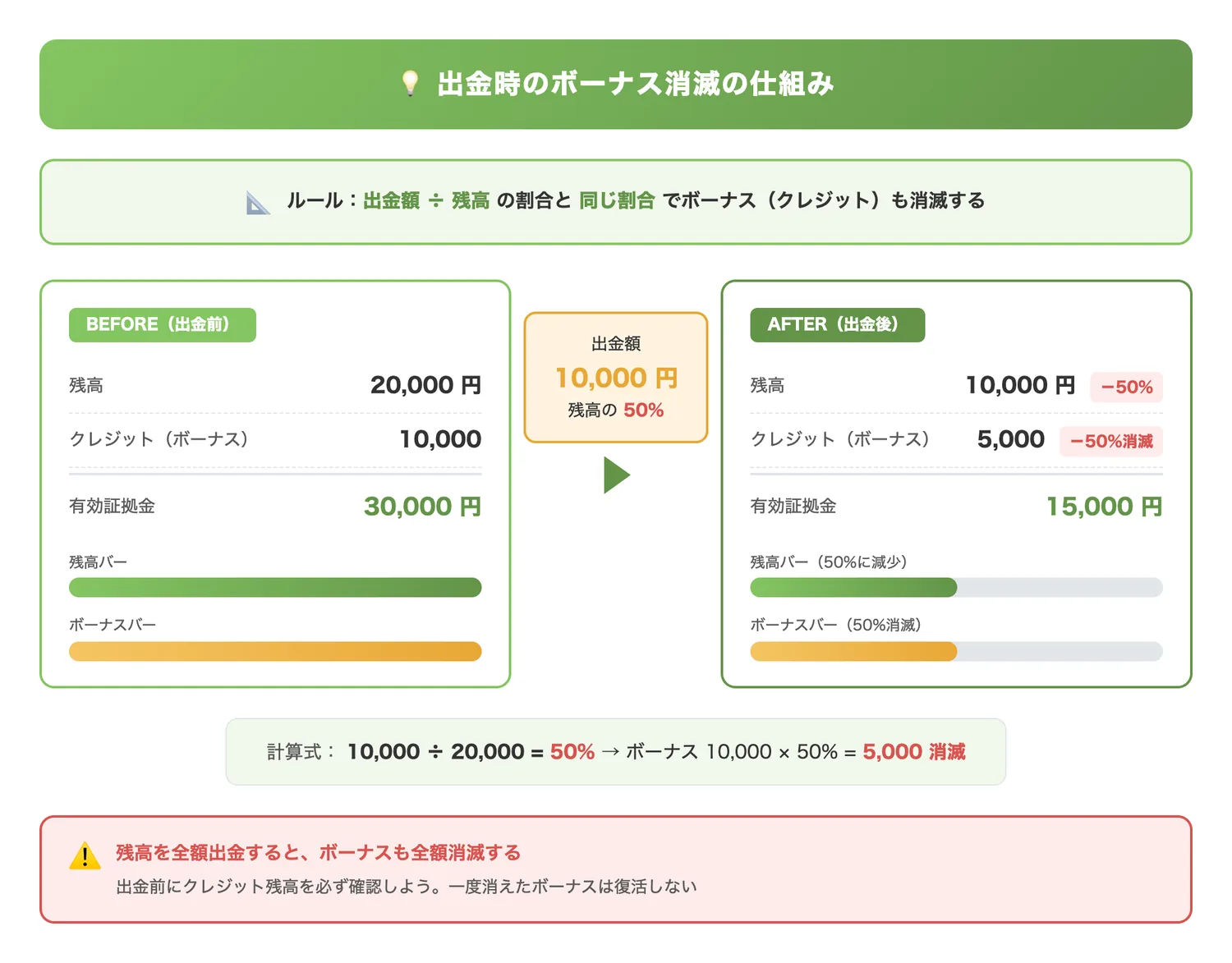This screenshot has height=963, width=1232.
Task: Click the yellow warning triangle icon
Action: 85,855
